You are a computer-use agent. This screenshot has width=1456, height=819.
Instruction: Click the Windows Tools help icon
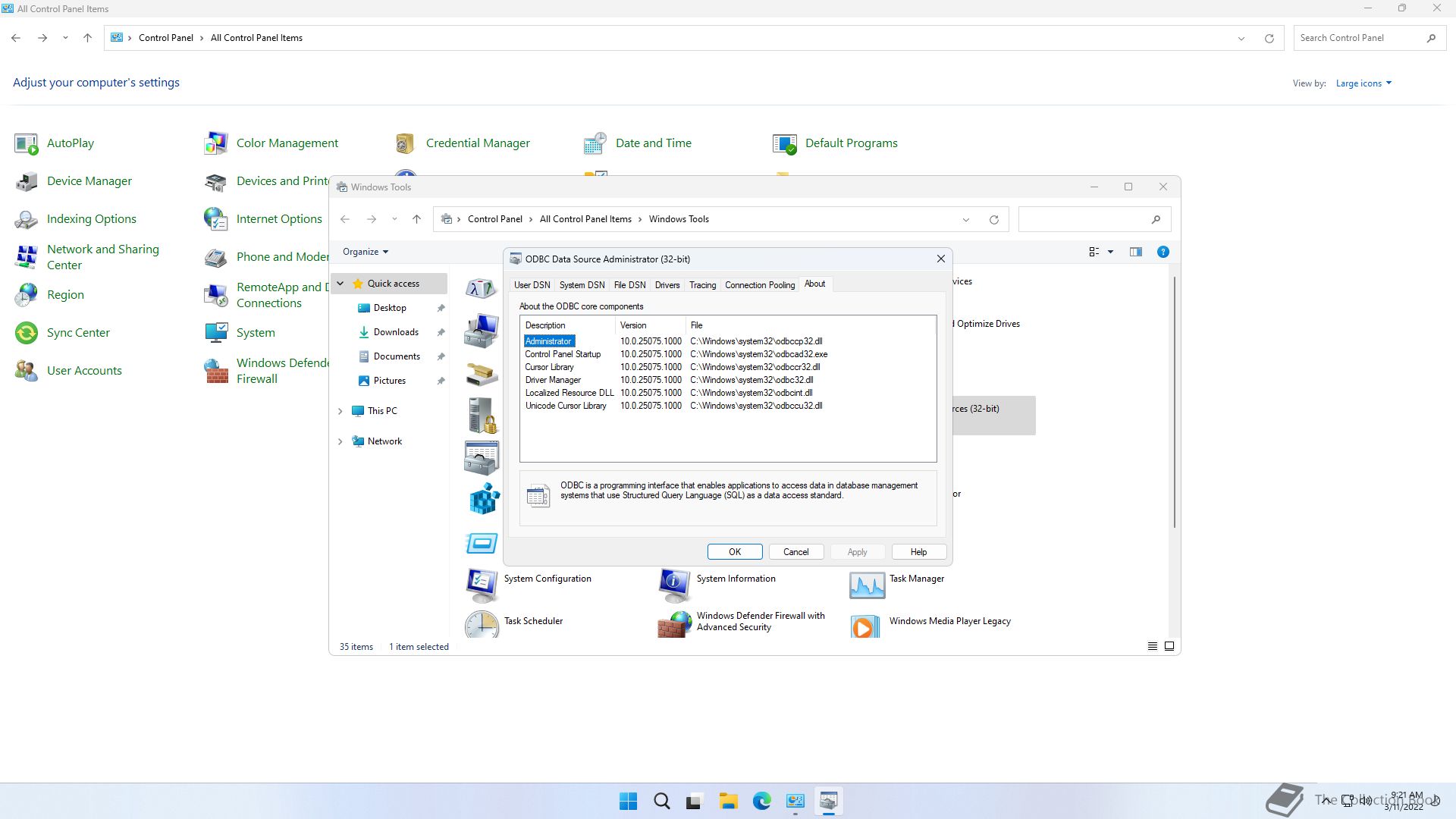1163,252
